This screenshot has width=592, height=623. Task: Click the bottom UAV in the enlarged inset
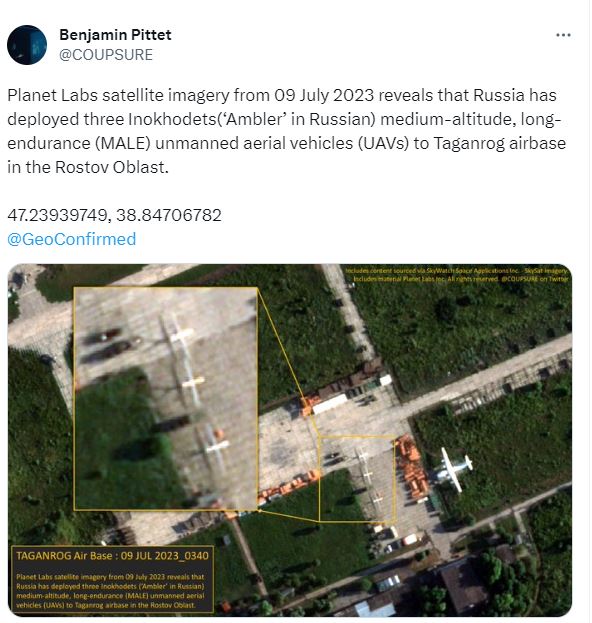point(215,447)
